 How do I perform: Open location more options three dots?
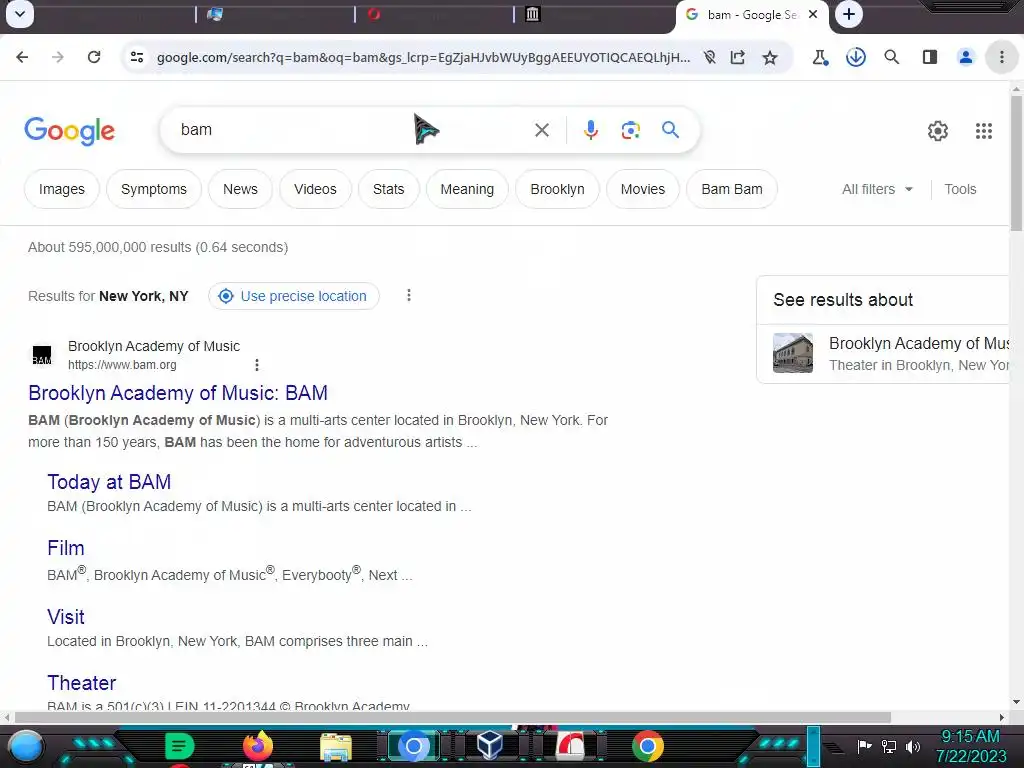click(409, 295)
